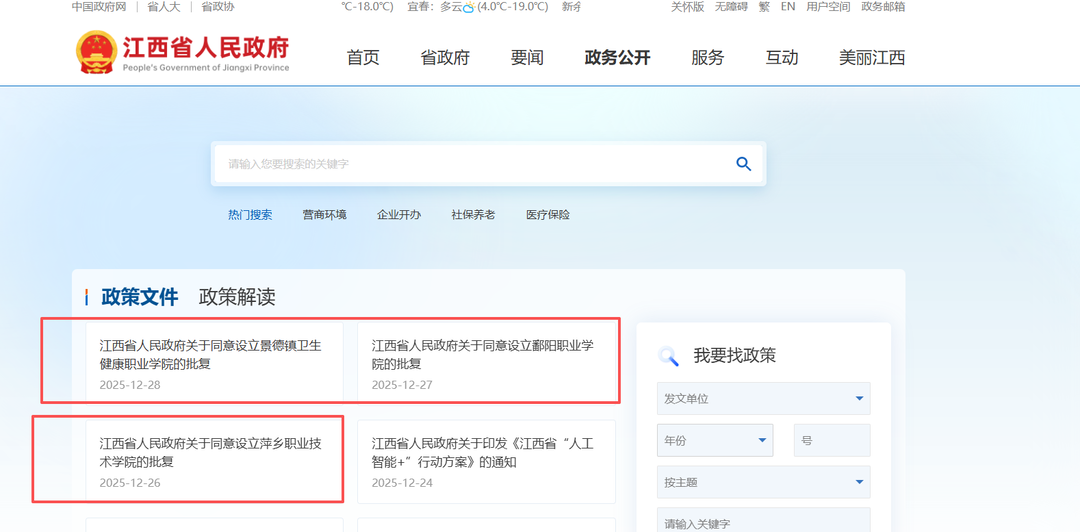Click the 热门搜索 label
The width and height of the screenshot is (1080, 532).
(x=250, y=215)
